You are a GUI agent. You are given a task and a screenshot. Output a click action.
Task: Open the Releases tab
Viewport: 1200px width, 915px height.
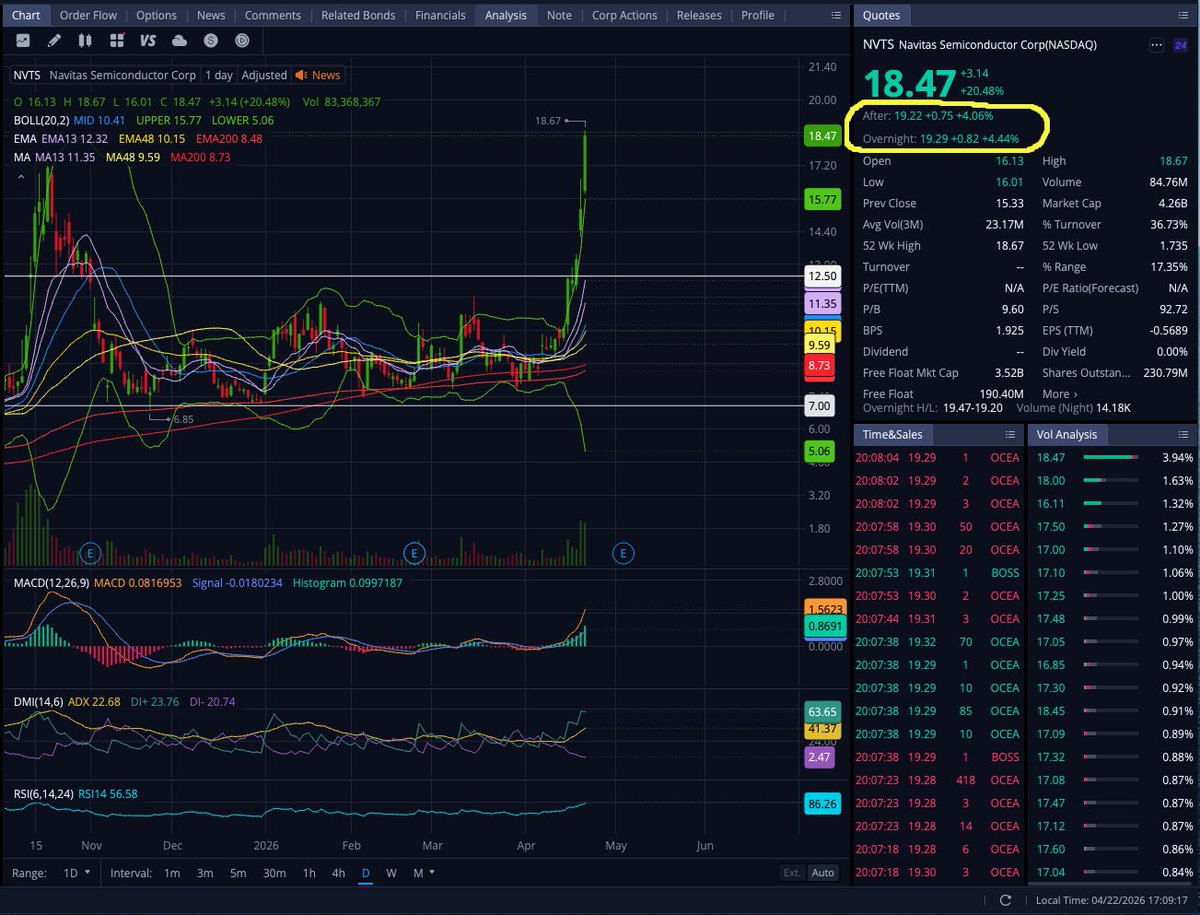pos(699,15)
